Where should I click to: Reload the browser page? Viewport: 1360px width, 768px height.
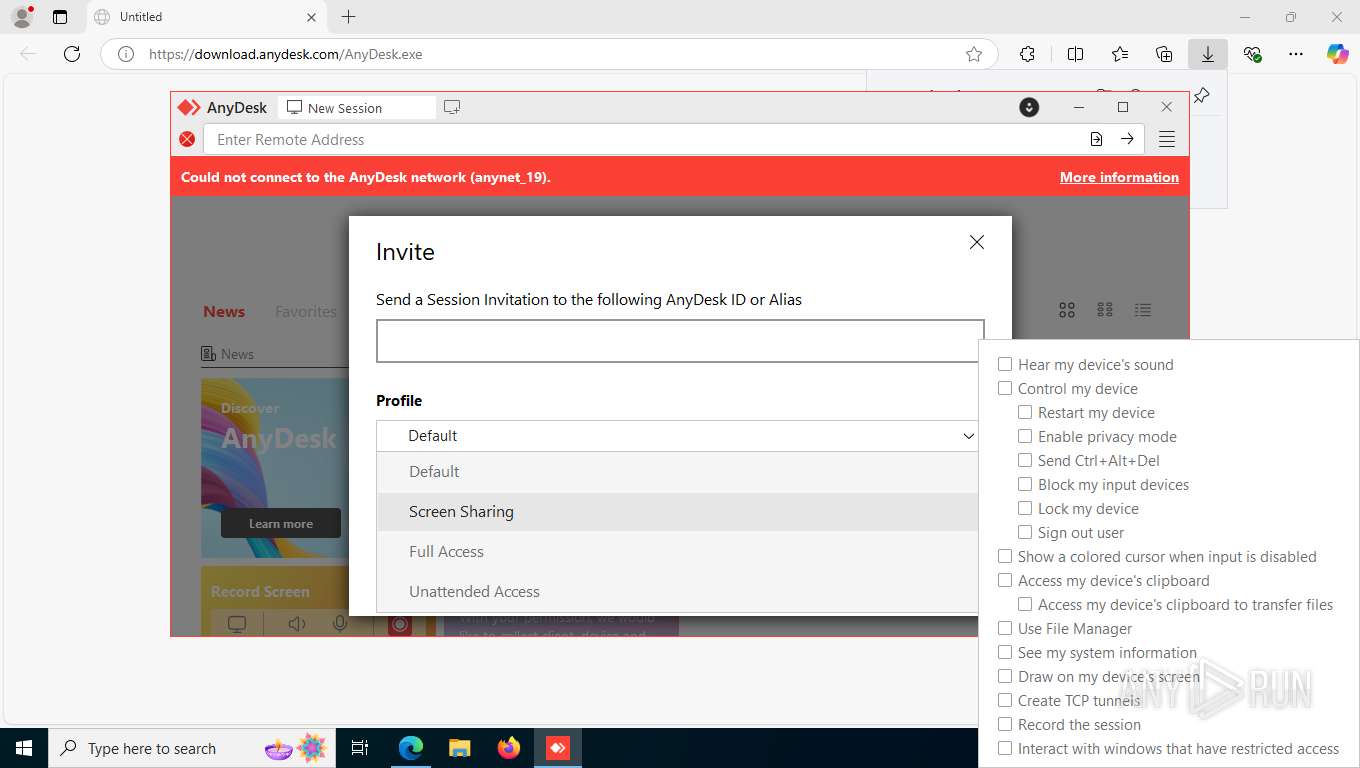[72, 54]
